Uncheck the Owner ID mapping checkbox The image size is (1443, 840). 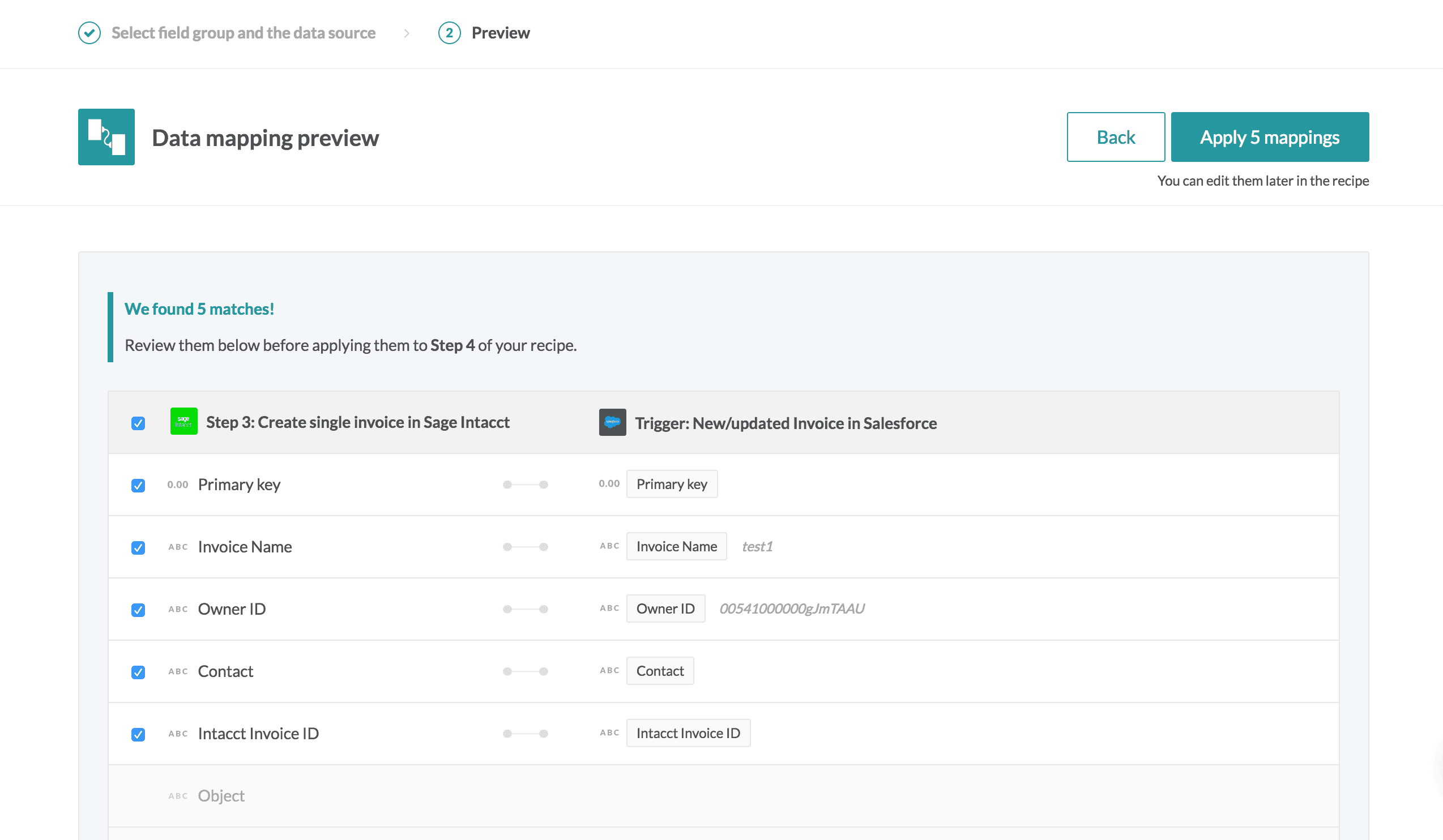[x=138, y=610]
